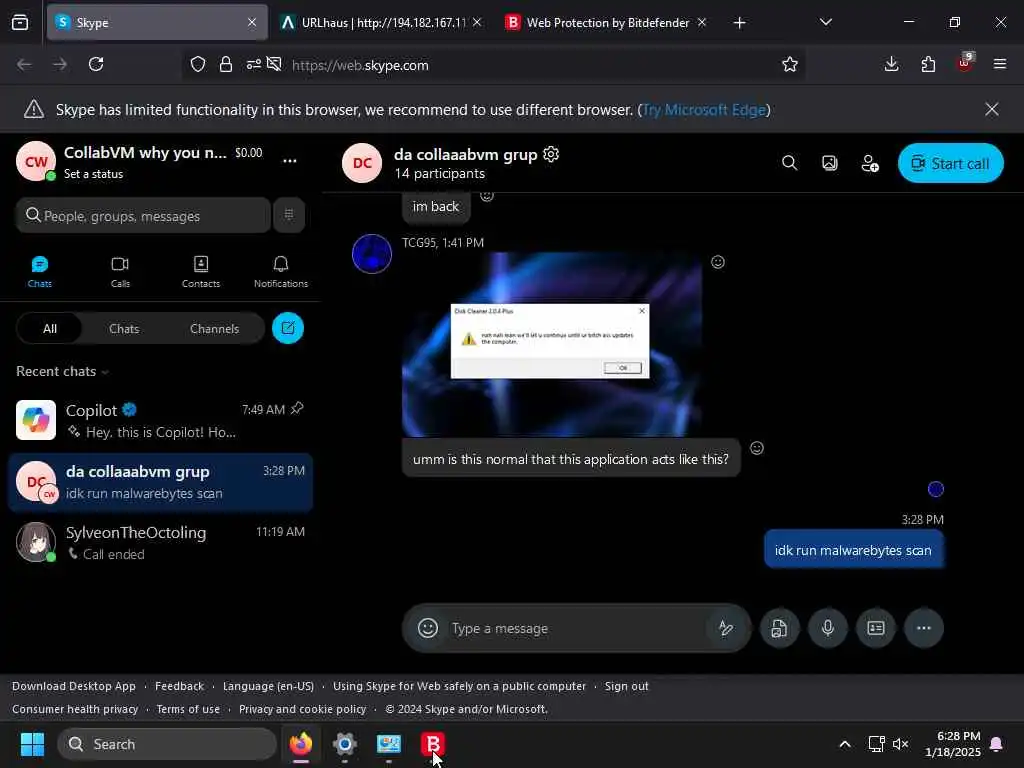Reload the Skype page
Image resolution: width=1024 pixels, height=768 pixels.
pyautogui.click(x=96, y=64)
